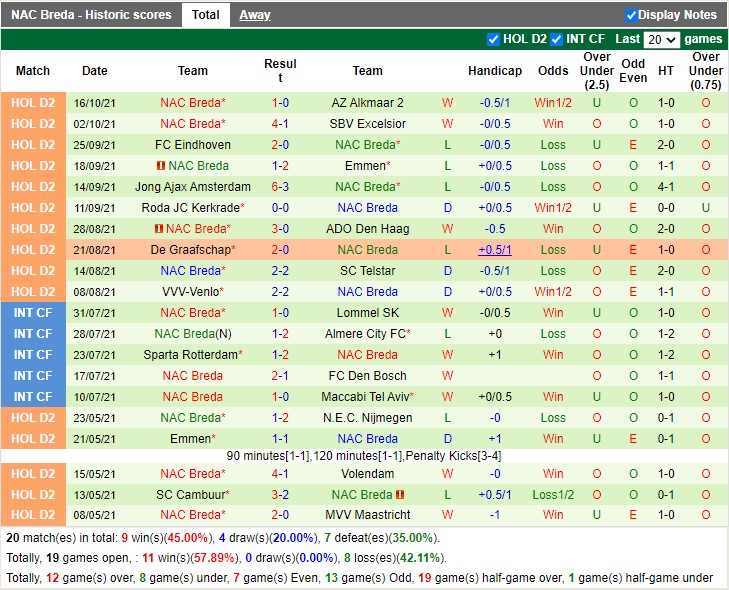729x590 pixels.
Task: Open Jong Ajax Amsterdam team link
Action: tap(192, 186)
